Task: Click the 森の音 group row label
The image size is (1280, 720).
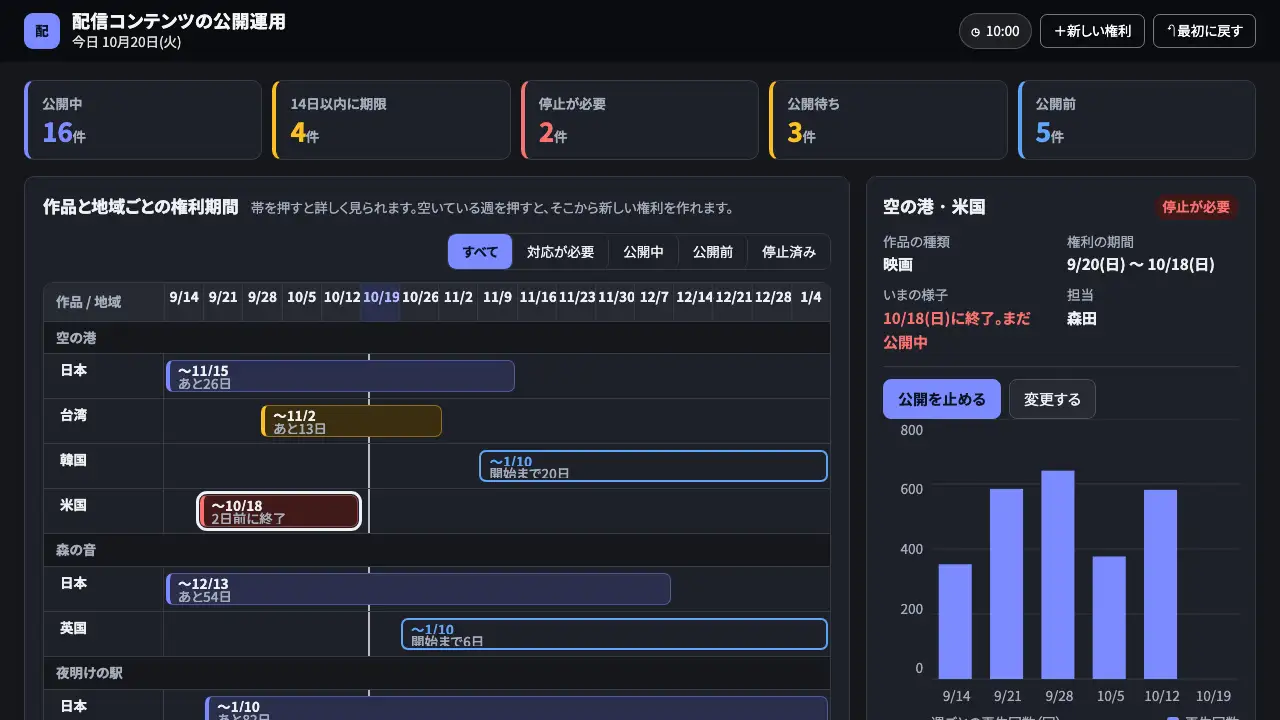Action: [x=76, y=550]
